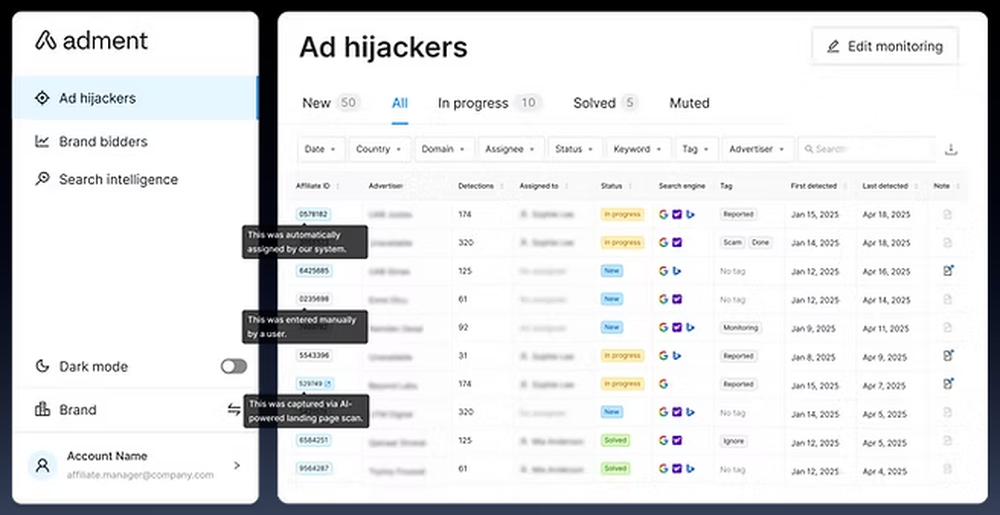The height and width of the screenshot is (515, 1000).
Task: Open affiliate ID 6425685
Action: (314, 271)
